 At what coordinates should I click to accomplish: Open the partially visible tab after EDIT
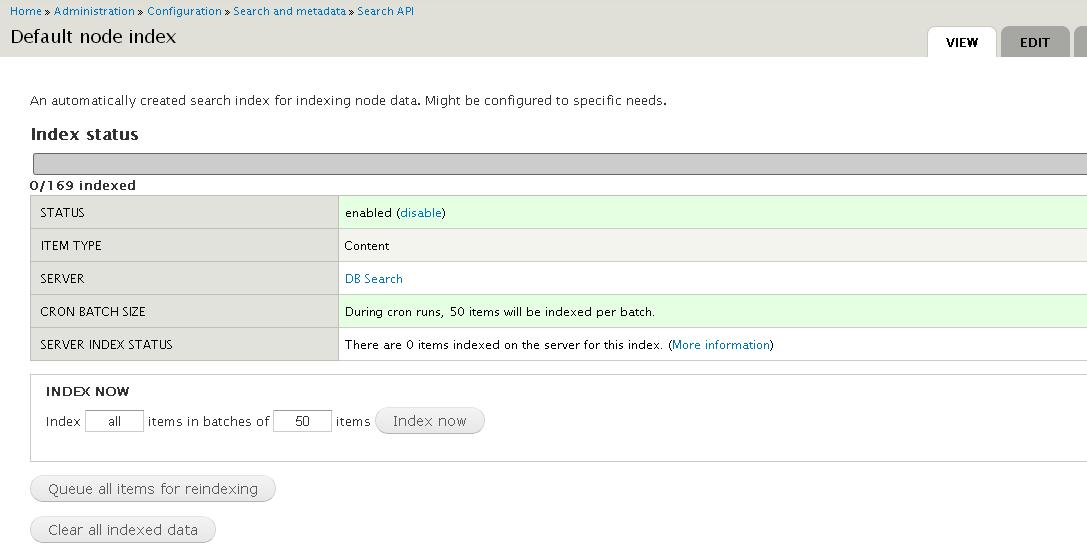(1080, 42)
